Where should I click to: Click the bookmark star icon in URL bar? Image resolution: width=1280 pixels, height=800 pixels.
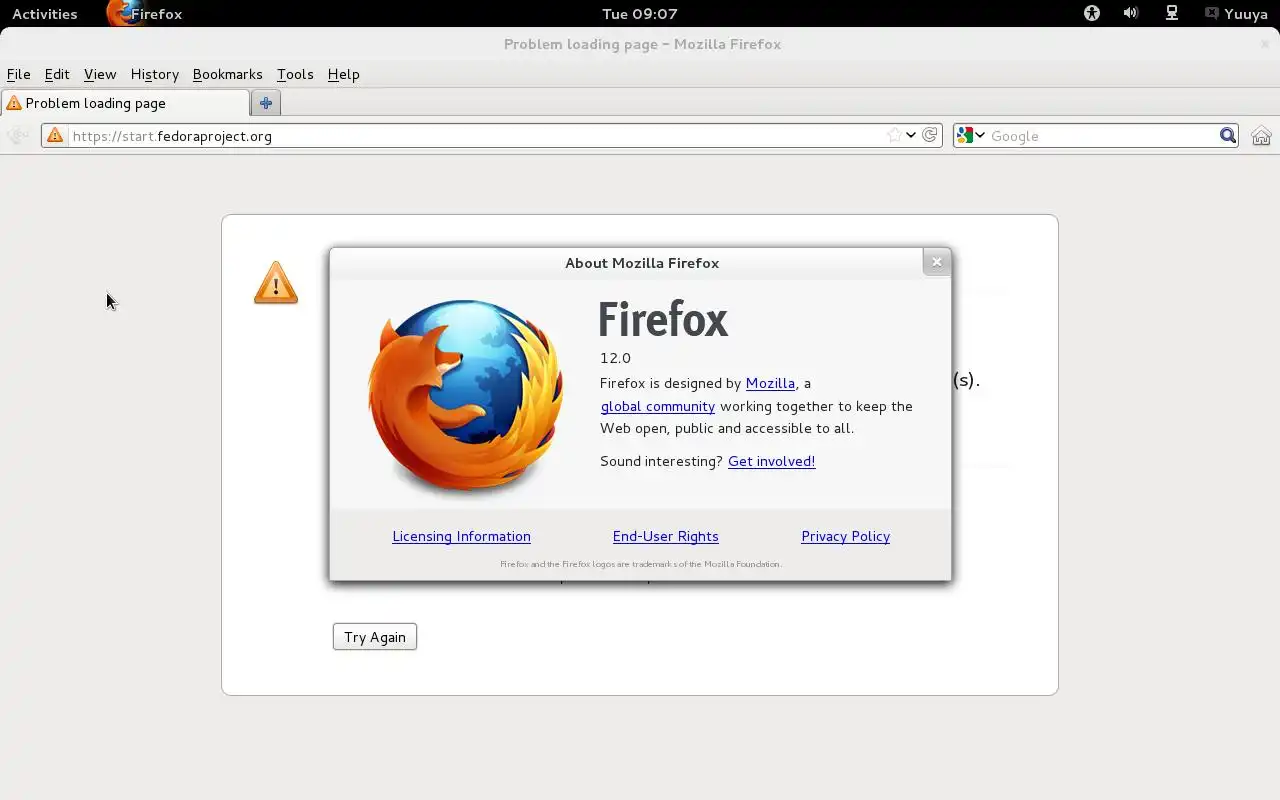click(894, 135)
